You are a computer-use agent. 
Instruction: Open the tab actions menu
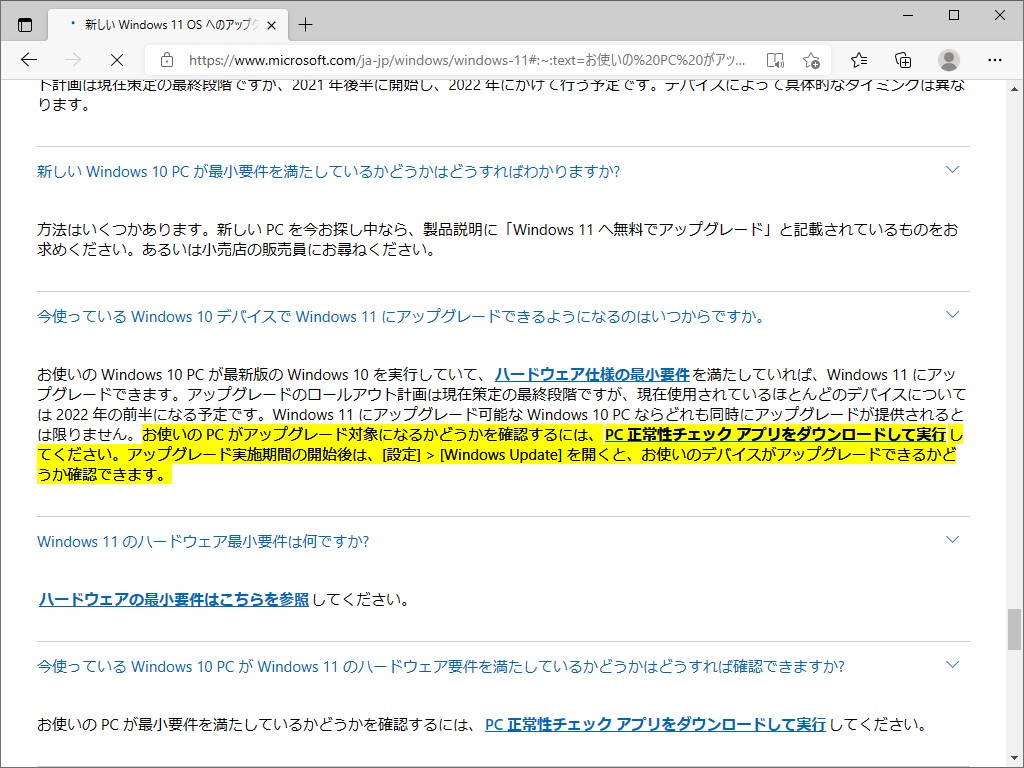tap(24, 24)
